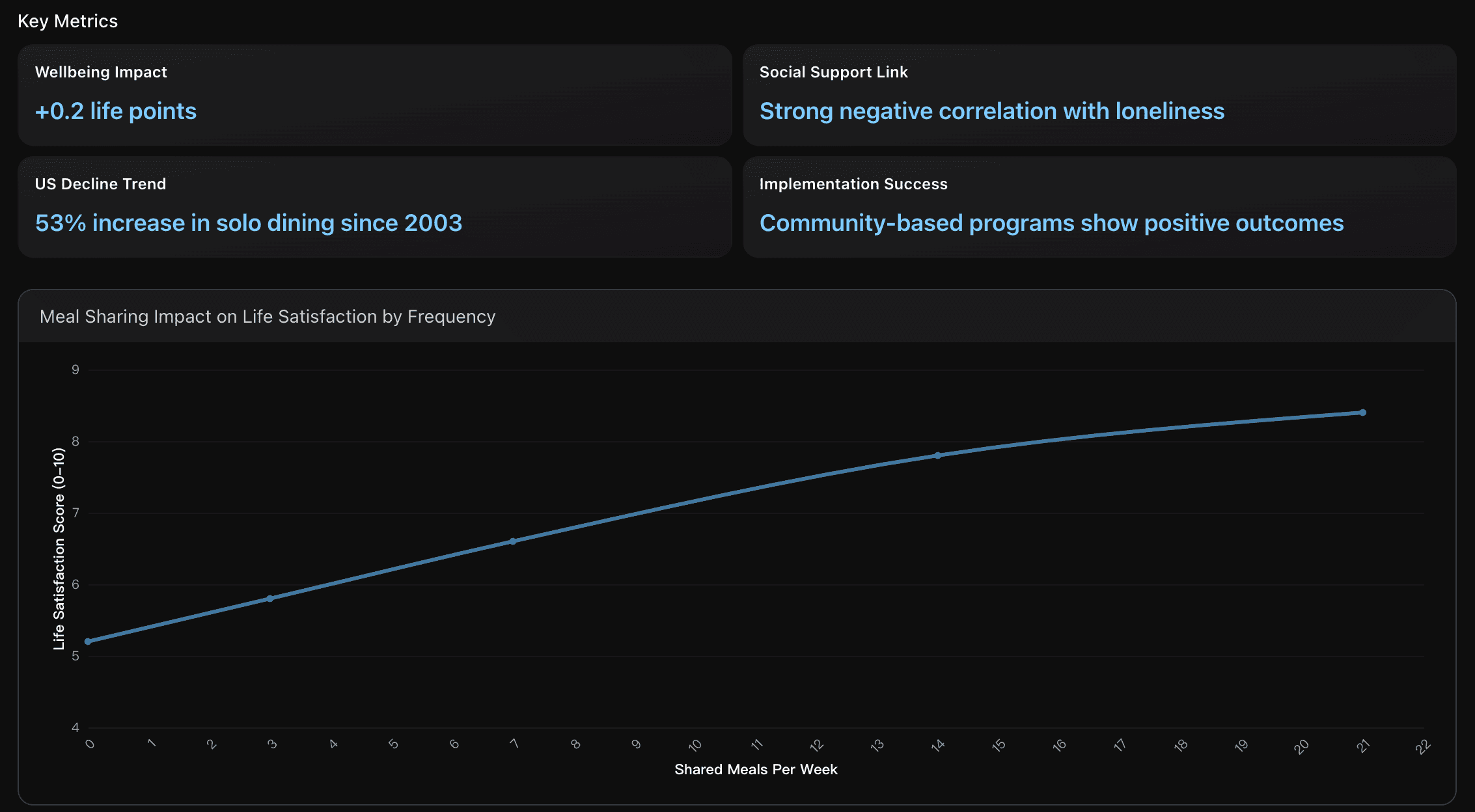Image resolution: width=1475 pixels, height=812 pixels.
Task: Click y-axis tick label 9
Action: tap(76, 370)
